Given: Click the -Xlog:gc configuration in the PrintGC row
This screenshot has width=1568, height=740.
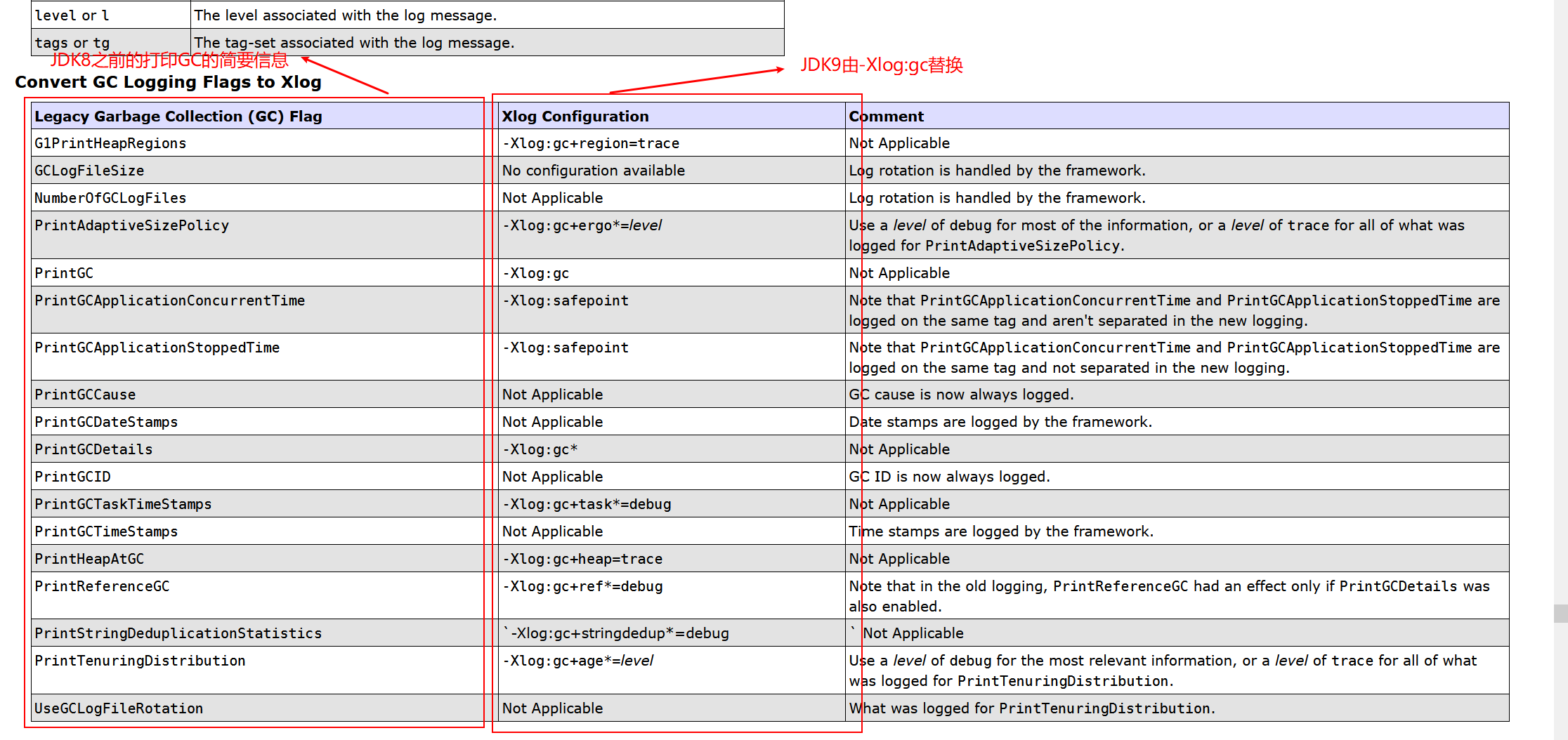Looking at the screenshot, I should click(536, 273).
